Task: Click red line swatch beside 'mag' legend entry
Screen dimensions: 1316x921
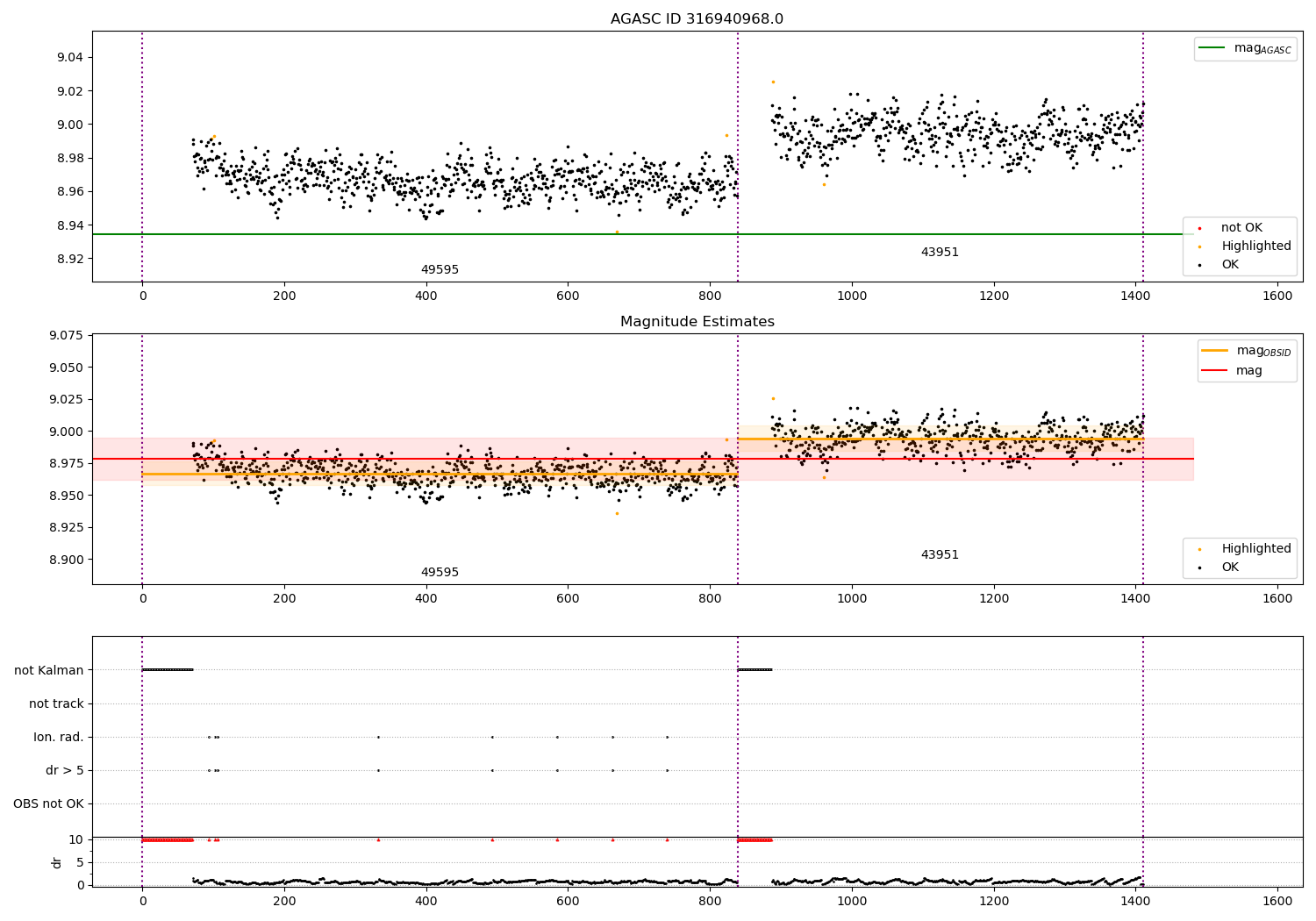Action: pyautogui.click(x=1215, y=371)
